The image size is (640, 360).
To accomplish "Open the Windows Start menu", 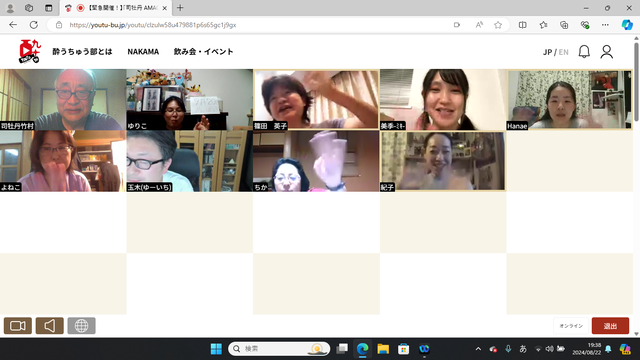I will [216, 349].
